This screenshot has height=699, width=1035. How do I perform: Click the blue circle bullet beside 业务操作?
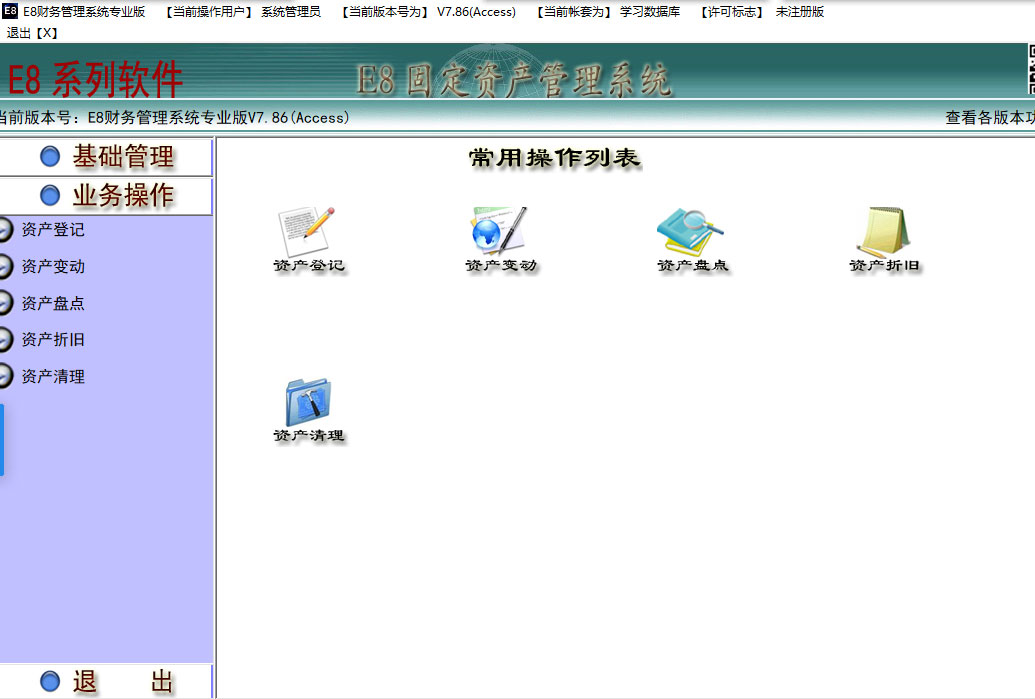point(50,195)
